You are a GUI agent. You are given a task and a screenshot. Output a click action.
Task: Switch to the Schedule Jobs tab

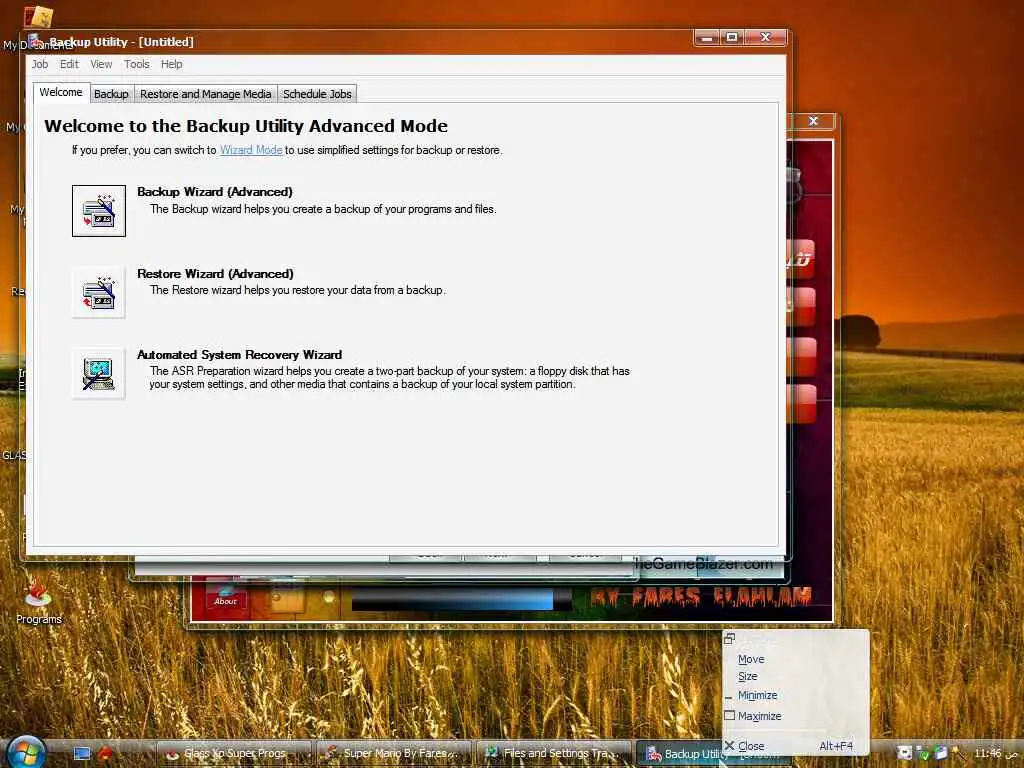point(317,94)
